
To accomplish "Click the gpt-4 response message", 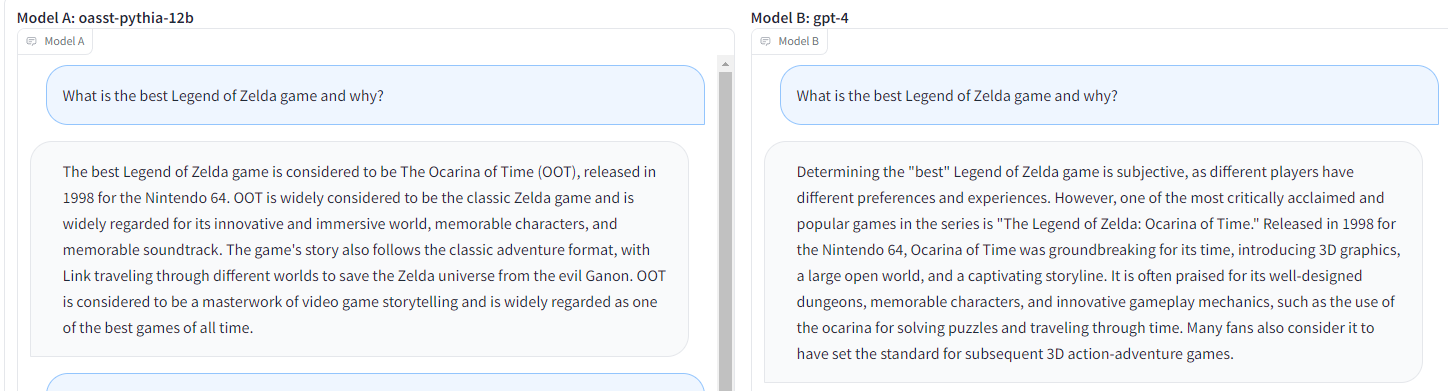I will pyautogui.click(x=1093, y=262).
